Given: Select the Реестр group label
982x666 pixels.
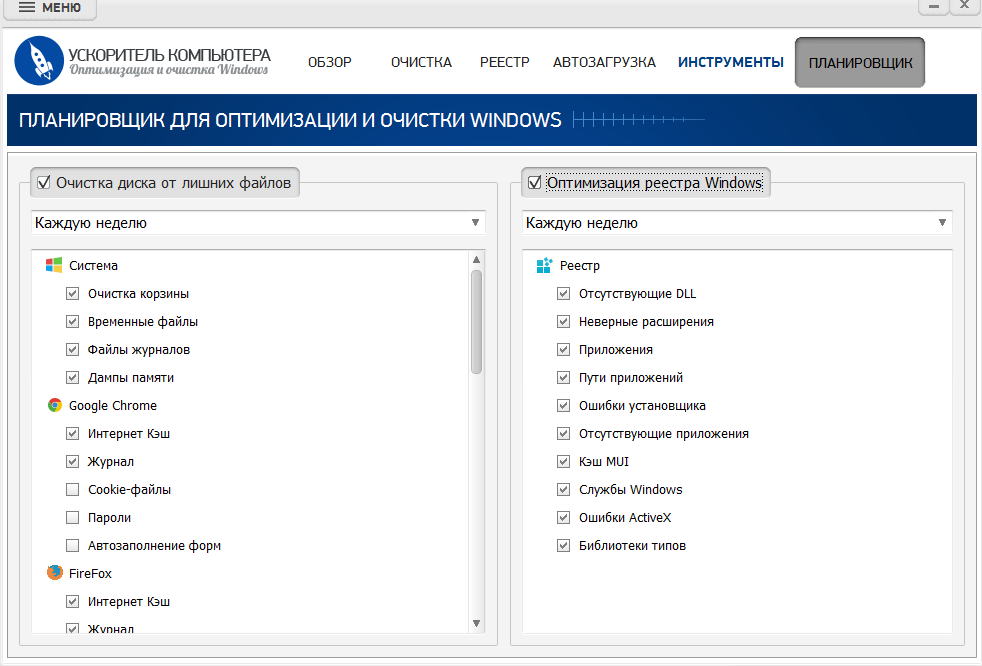Looking at the screenshot, I should pos(580,265).
